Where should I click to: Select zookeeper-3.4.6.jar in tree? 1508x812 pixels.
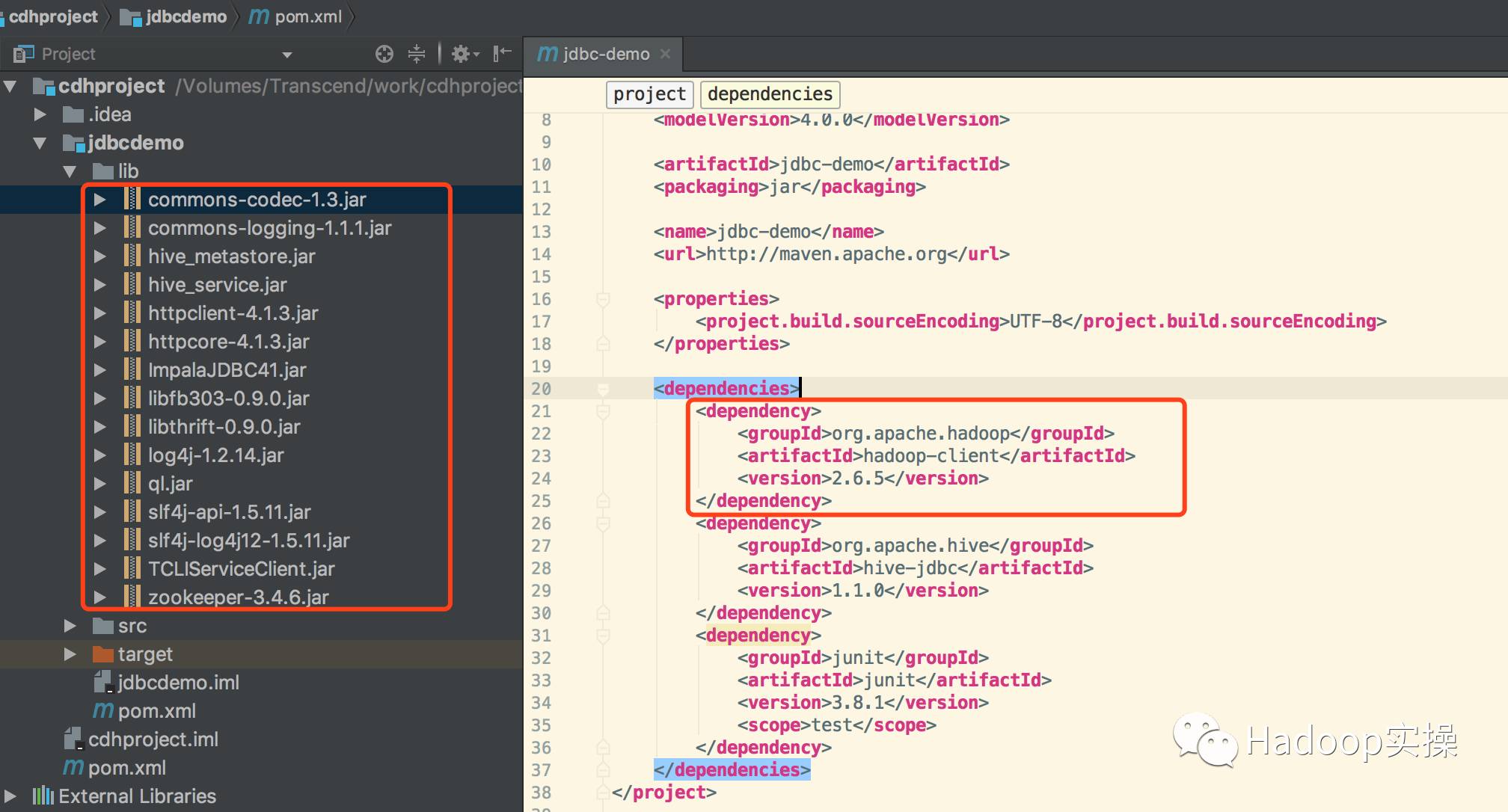click(x=238, y=597)
